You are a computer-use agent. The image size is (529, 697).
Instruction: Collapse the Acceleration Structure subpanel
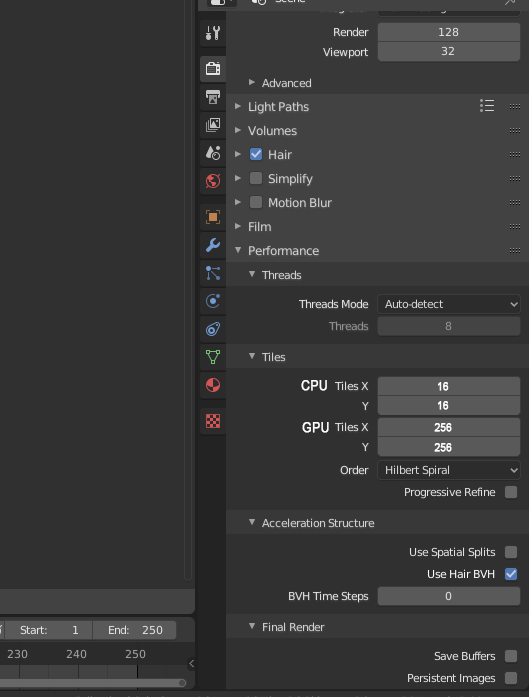(252, 522)
